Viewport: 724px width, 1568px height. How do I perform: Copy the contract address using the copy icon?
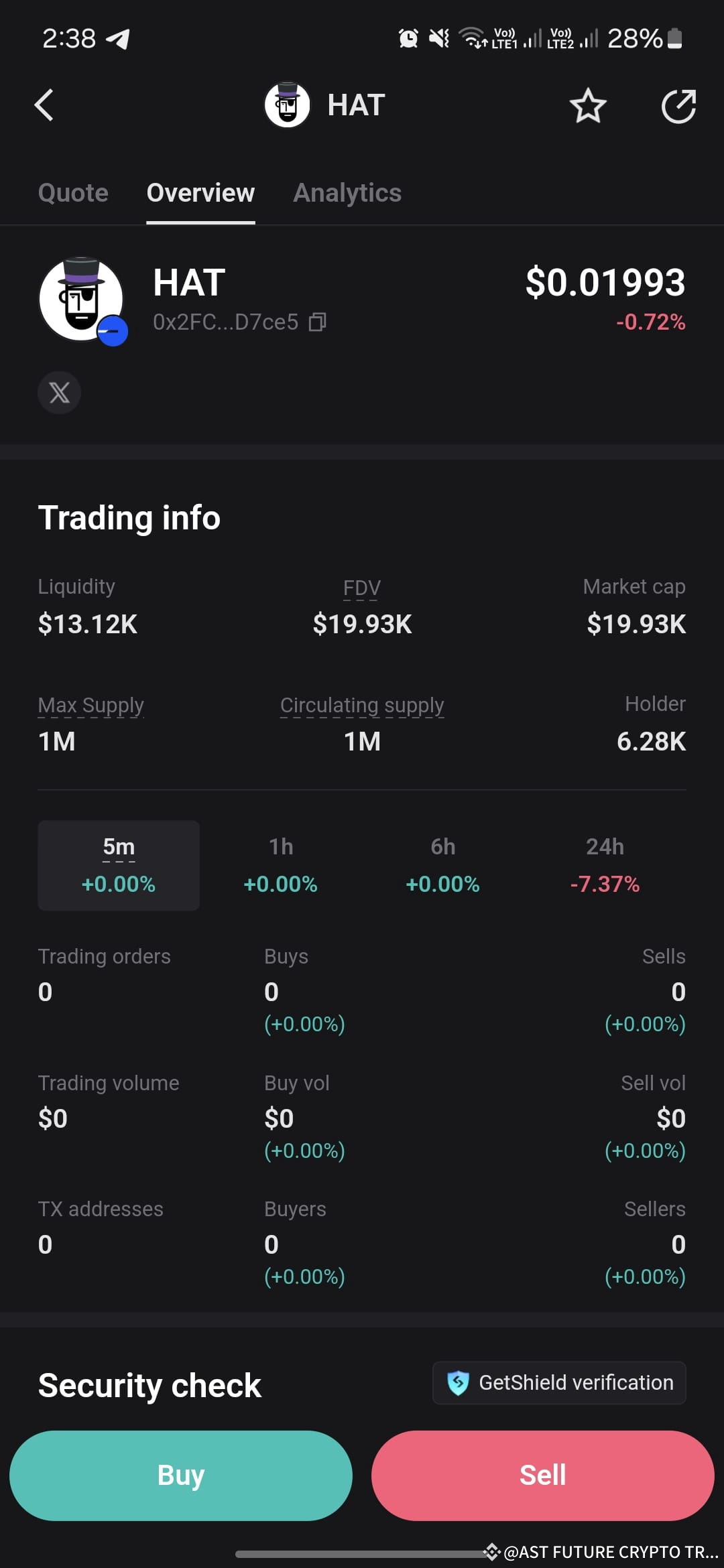coord(316,322)
